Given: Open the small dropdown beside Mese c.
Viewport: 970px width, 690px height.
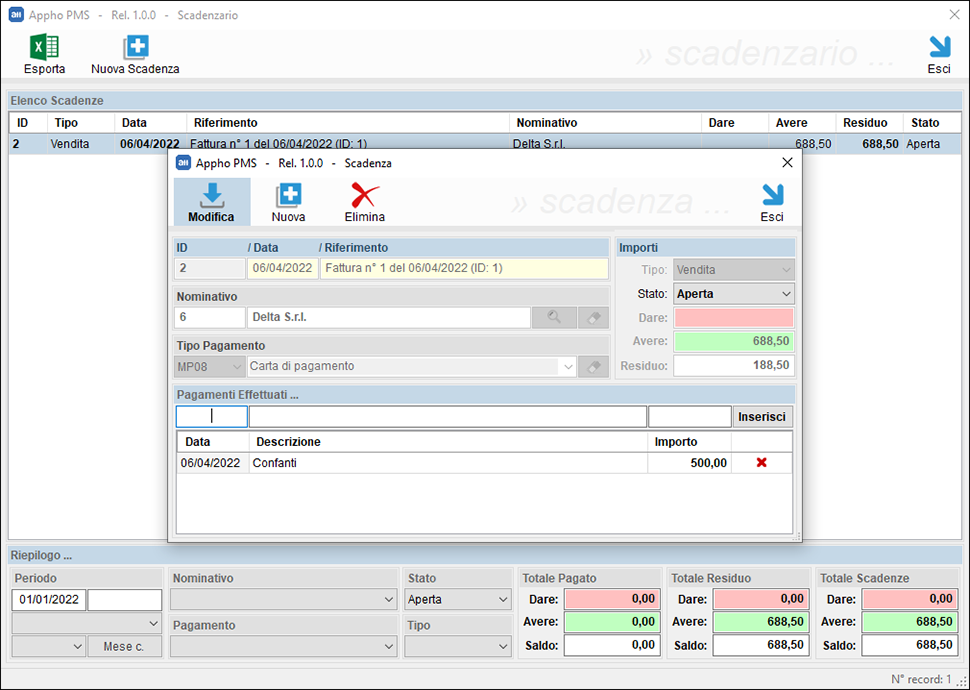Looking at the screenshot, I should (x=48, y=647).
